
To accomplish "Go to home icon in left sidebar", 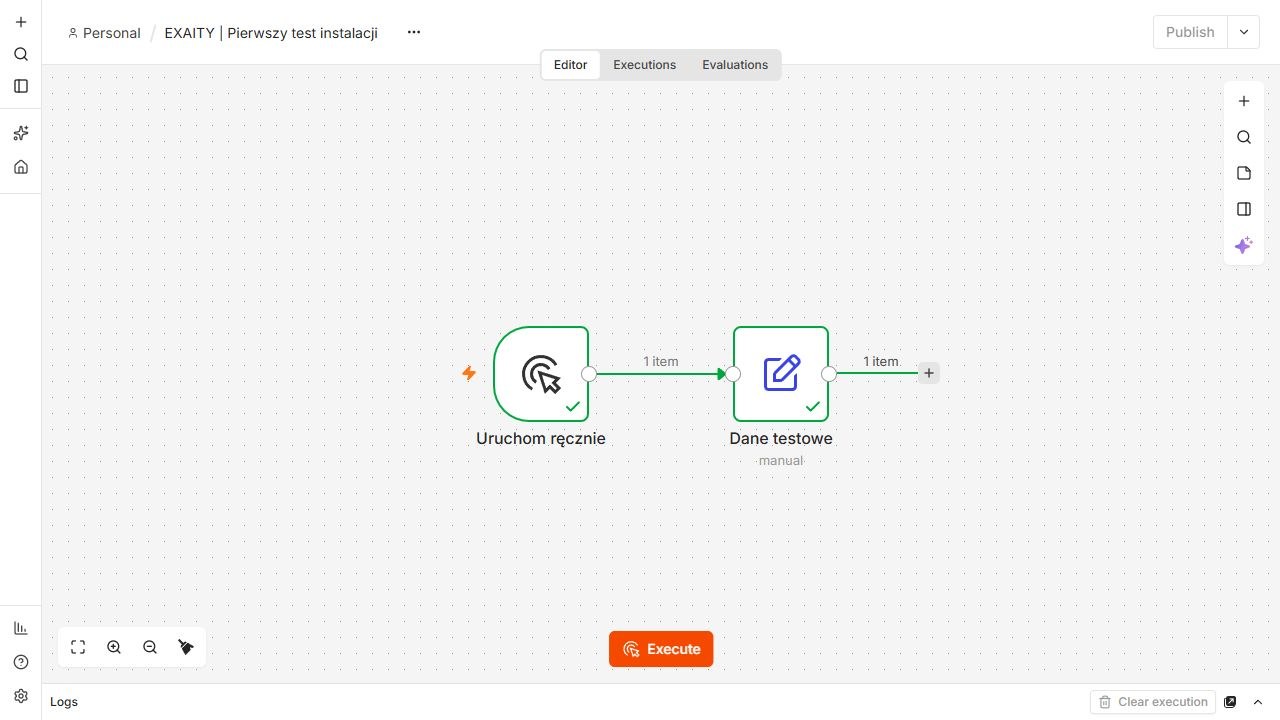I will coord(21,167).
